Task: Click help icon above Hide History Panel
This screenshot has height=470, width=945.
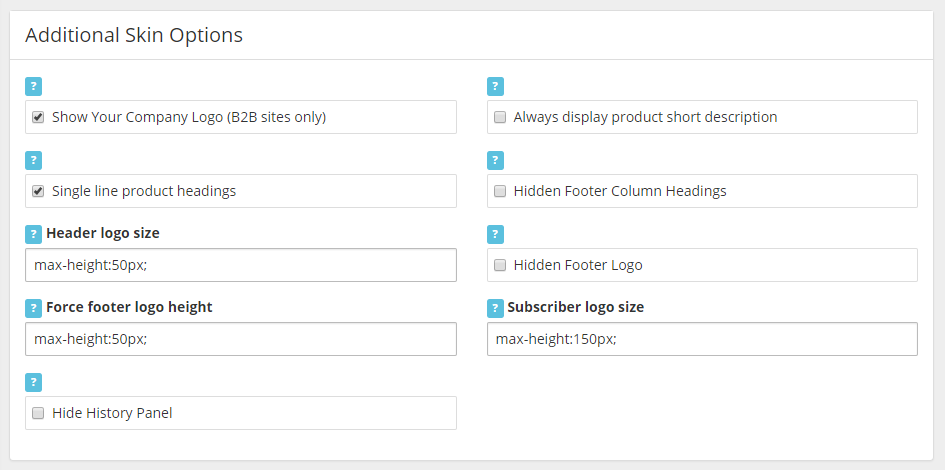Action: point(34,383)
